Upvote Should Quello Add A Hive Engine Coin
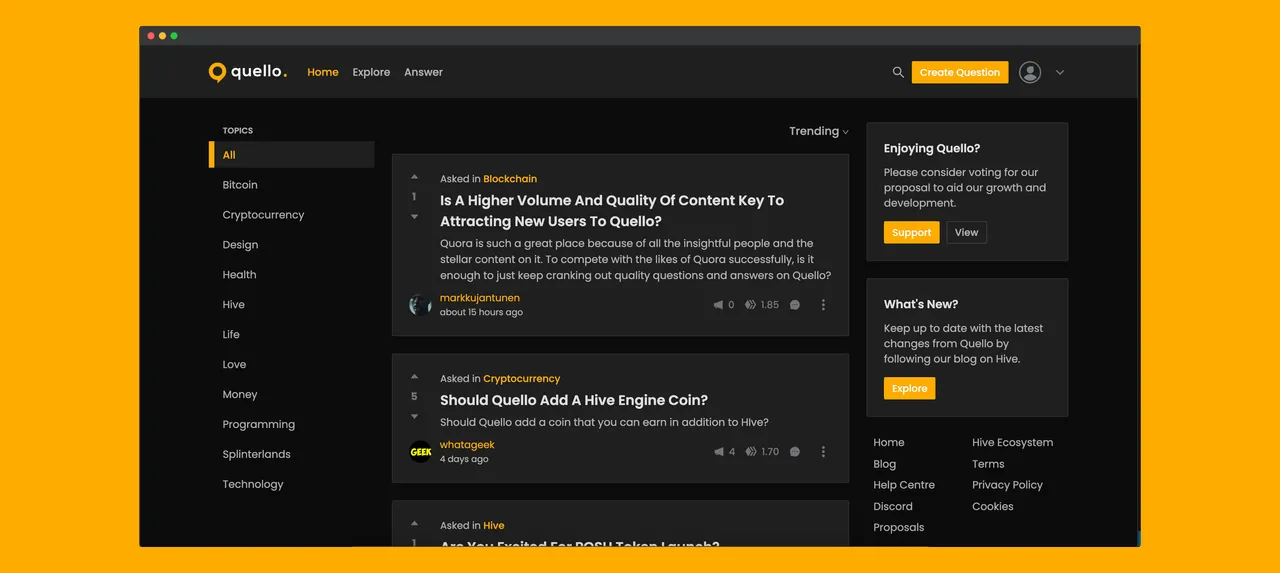This screenshot has width=1280, height=573. [414, 377]
